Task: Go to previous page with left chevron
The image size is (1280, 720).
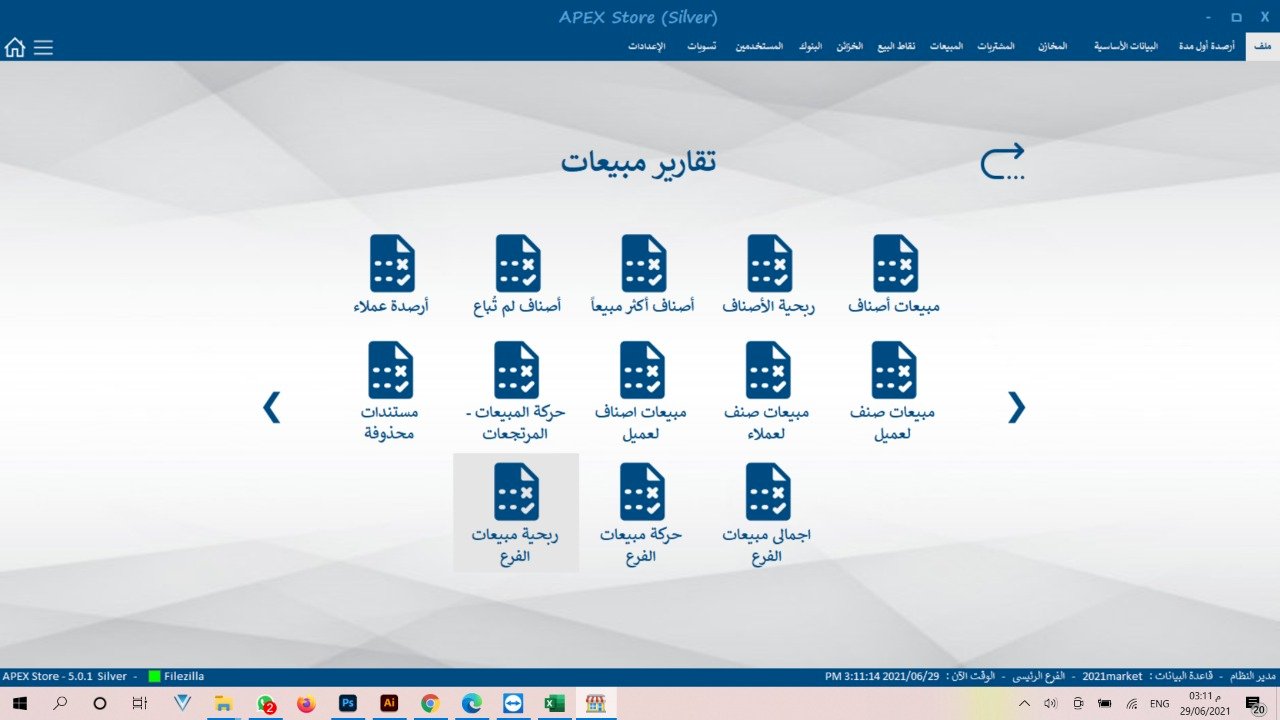Action: point(271,407)
